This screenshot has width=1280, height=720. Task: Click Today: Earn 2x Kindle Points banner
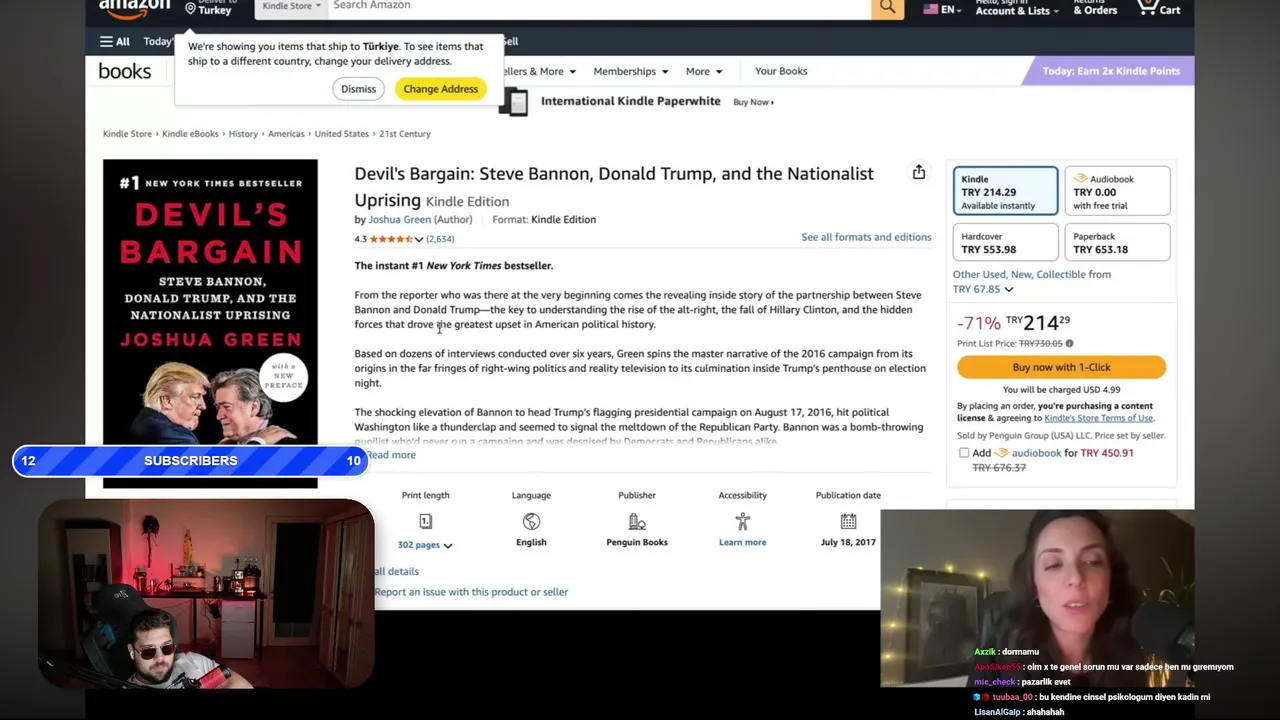click(1110, 71)
